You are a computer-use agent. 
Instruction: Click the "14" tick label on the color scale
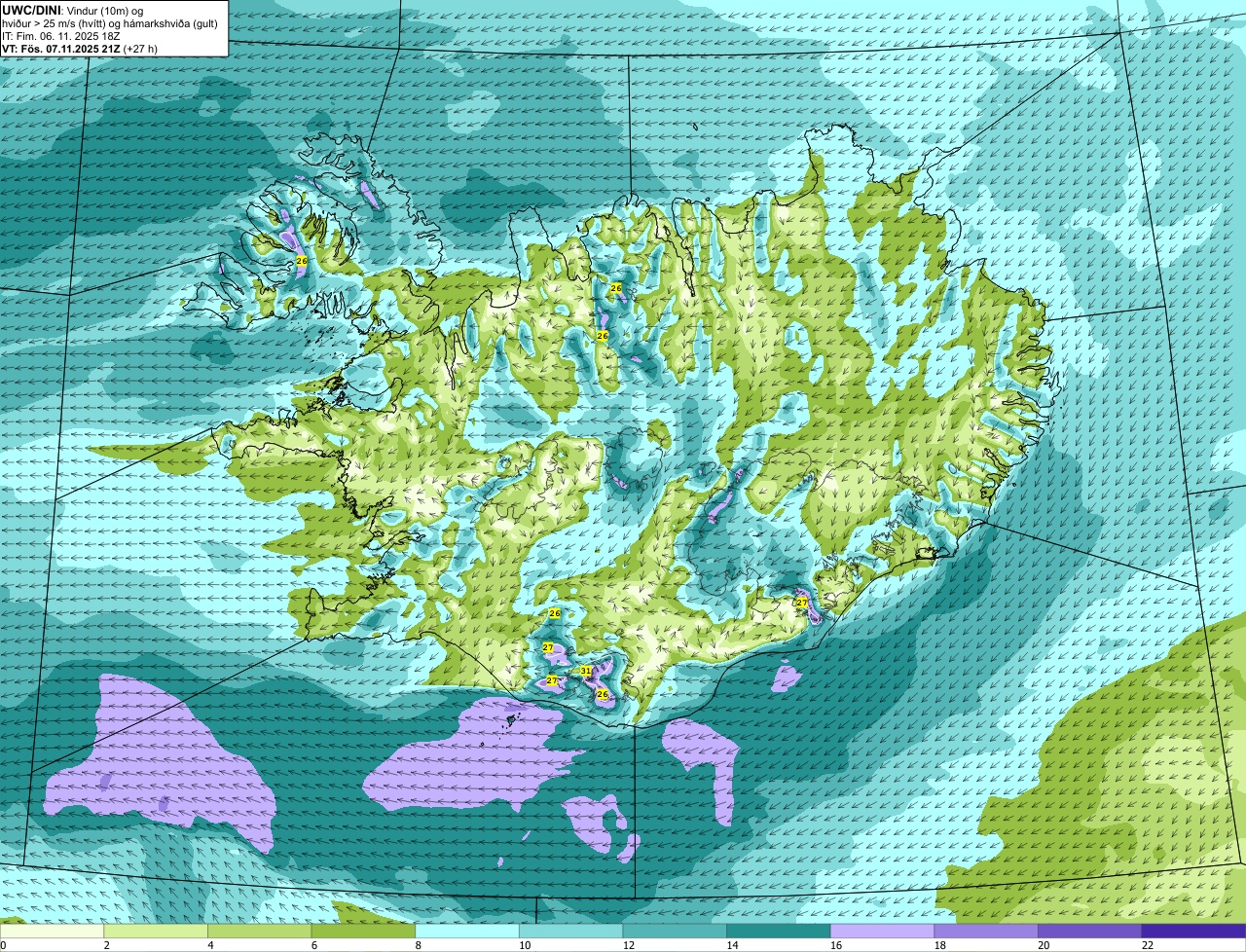click(x=732, y=945)
